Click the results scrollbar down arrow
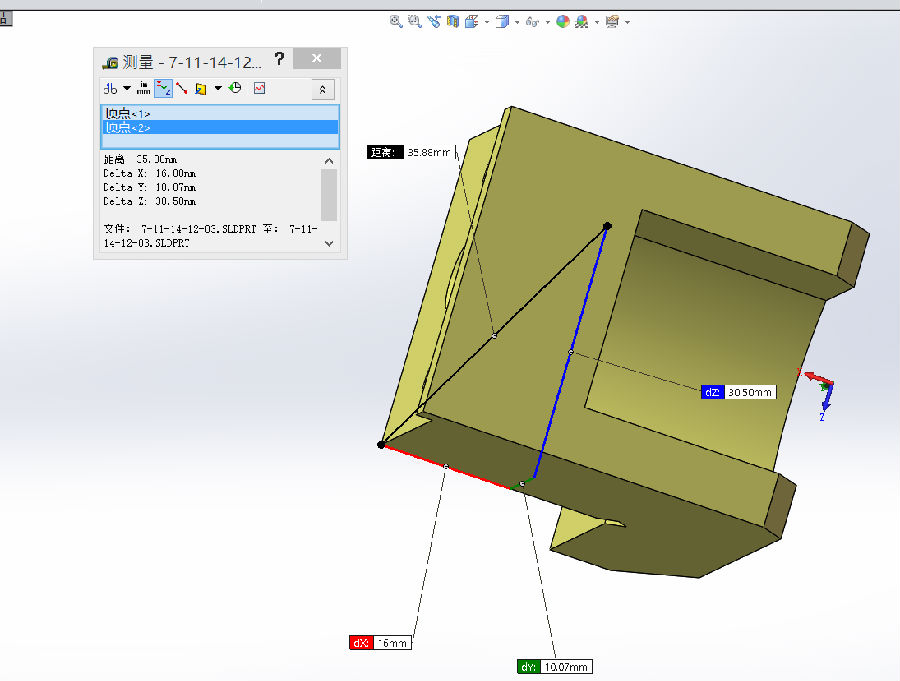 (329, 242)
